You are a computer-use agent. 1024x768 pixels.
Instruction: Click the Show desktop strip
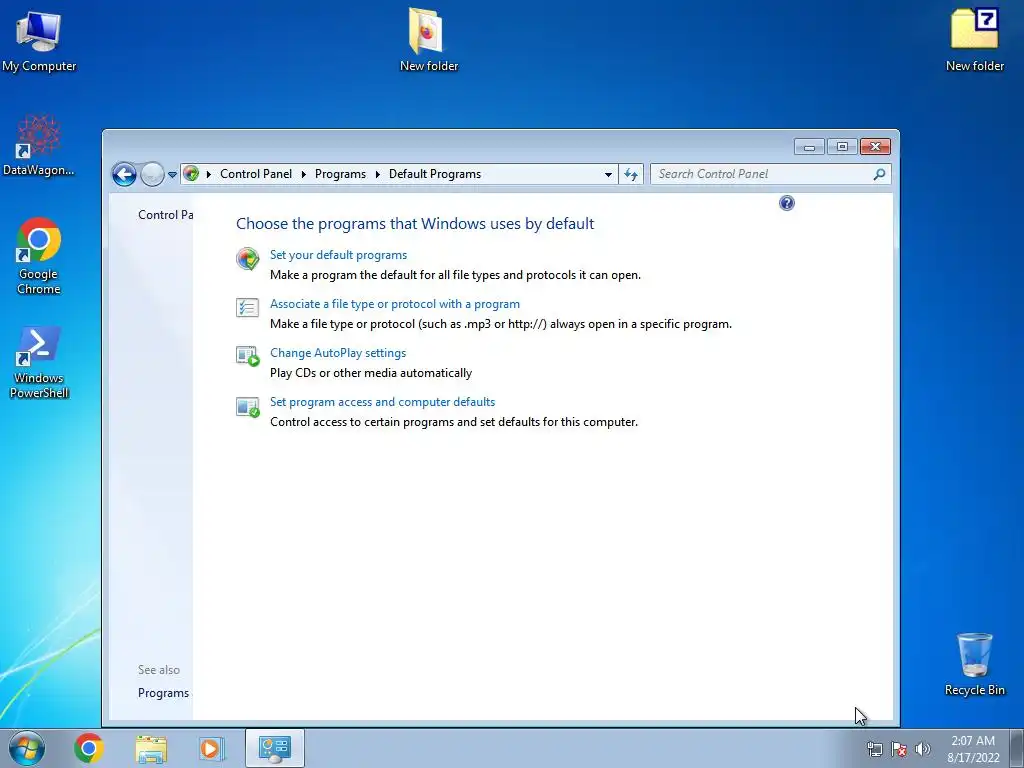pos(1017,748)
